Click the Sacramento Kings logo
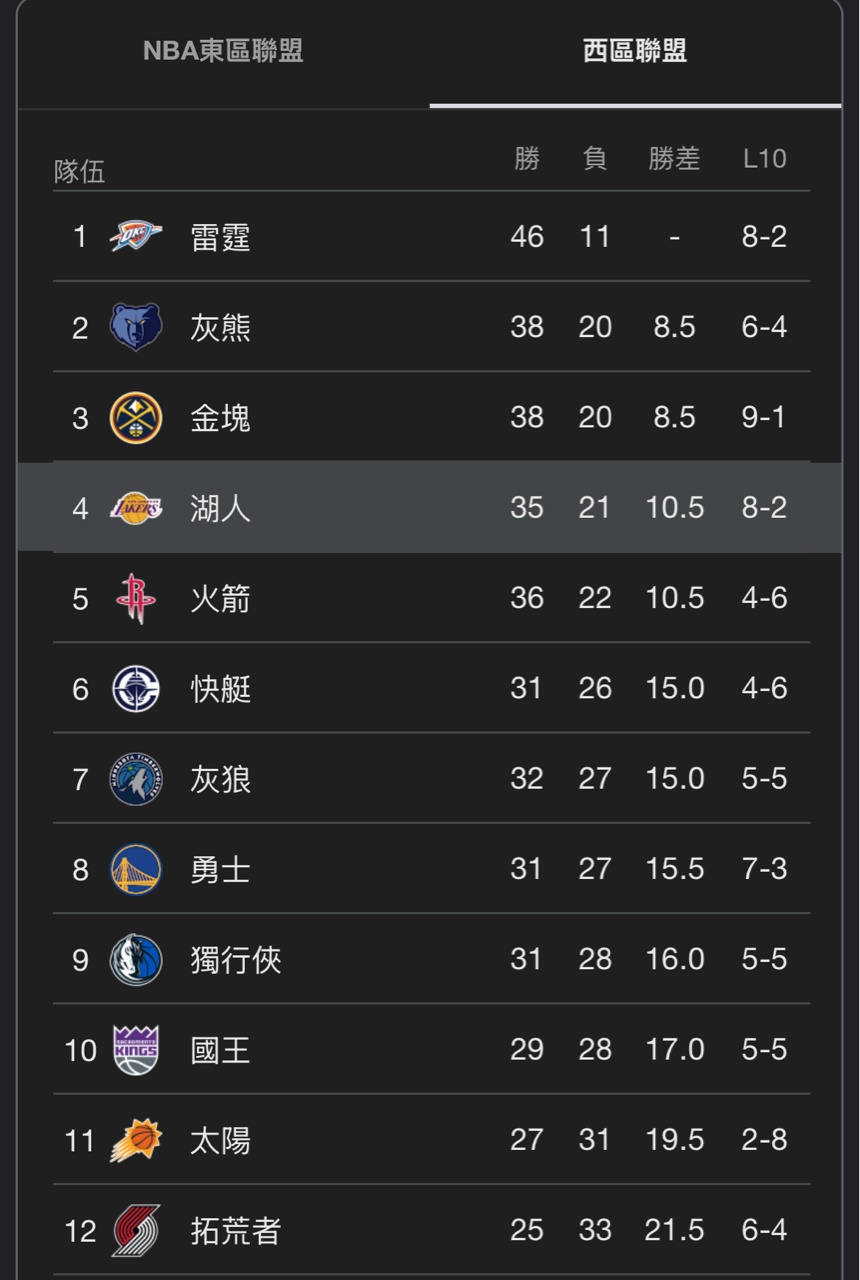This screenshot has height=1280, width=860. pyautogui.click(x=135, y=1050)
